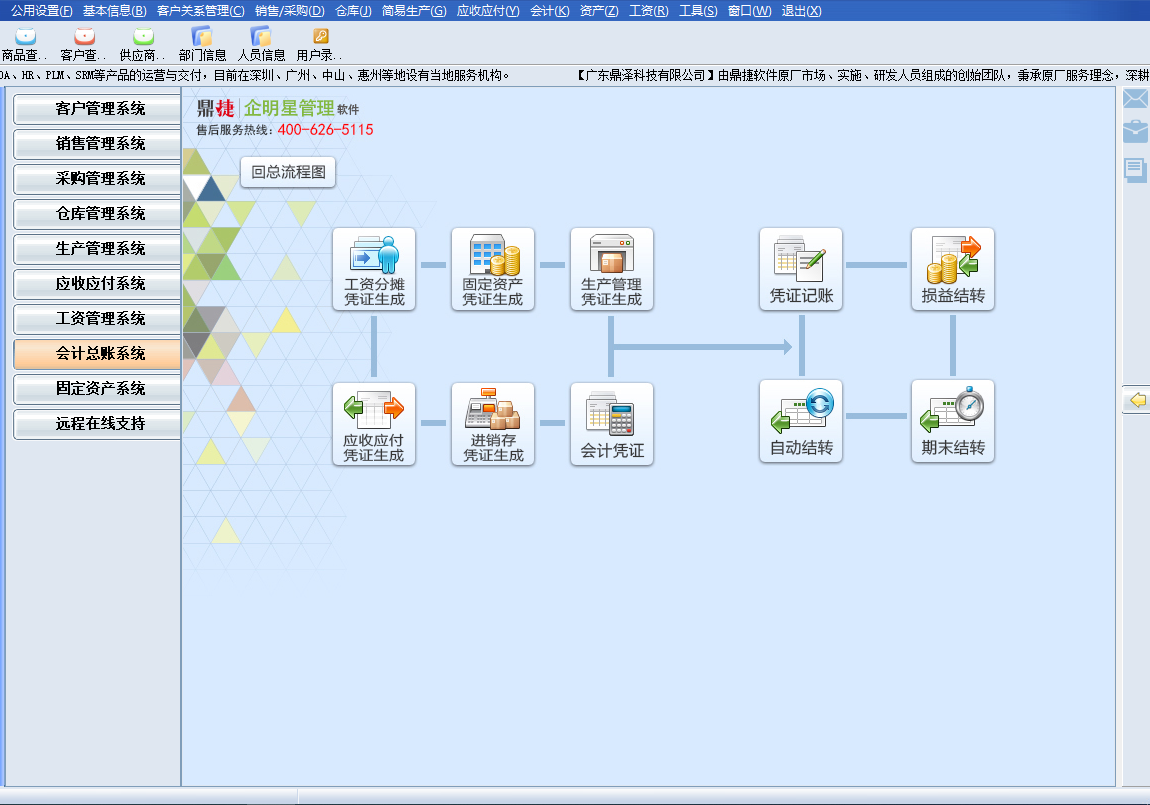Open 工资分摊凭证生成 workflow icon
Image resolution: width=1150 pixels, height=805 pixels.
pos(374,268)
